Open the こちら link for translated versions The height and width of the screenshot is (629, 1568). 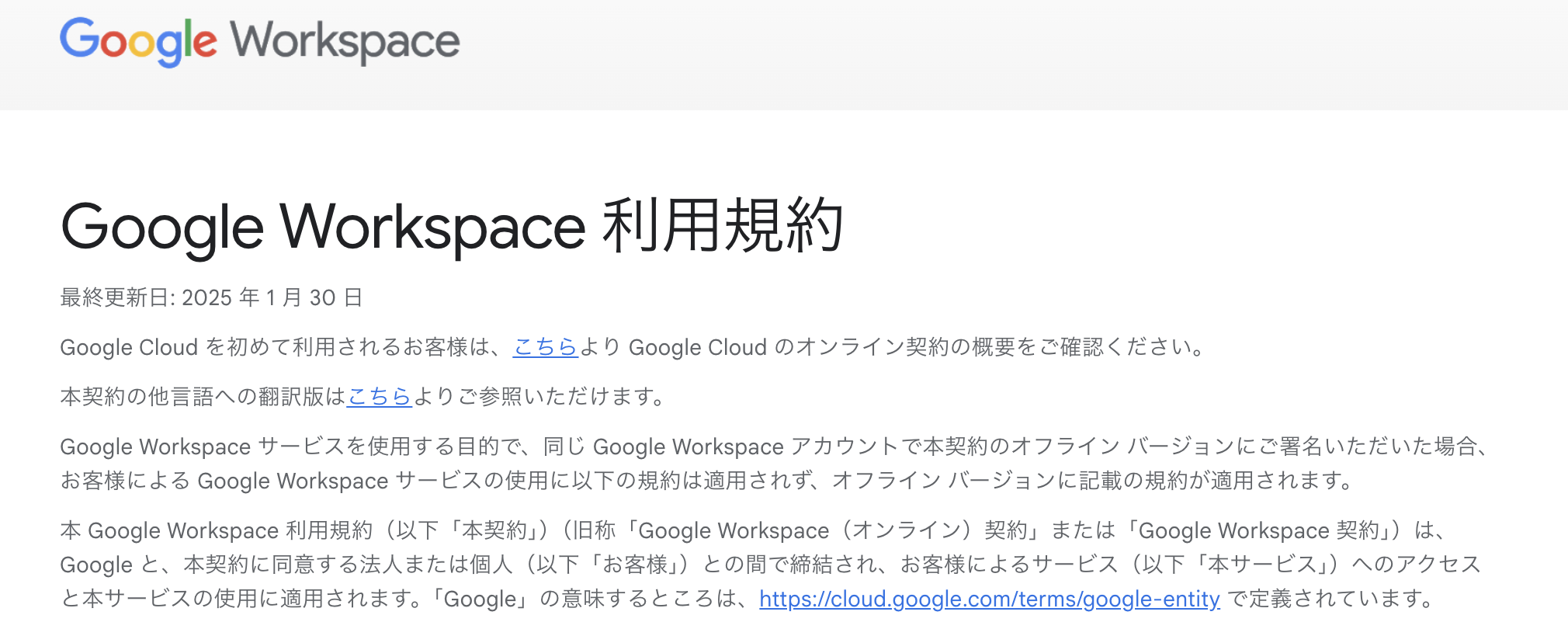click(x=380, y=397)
